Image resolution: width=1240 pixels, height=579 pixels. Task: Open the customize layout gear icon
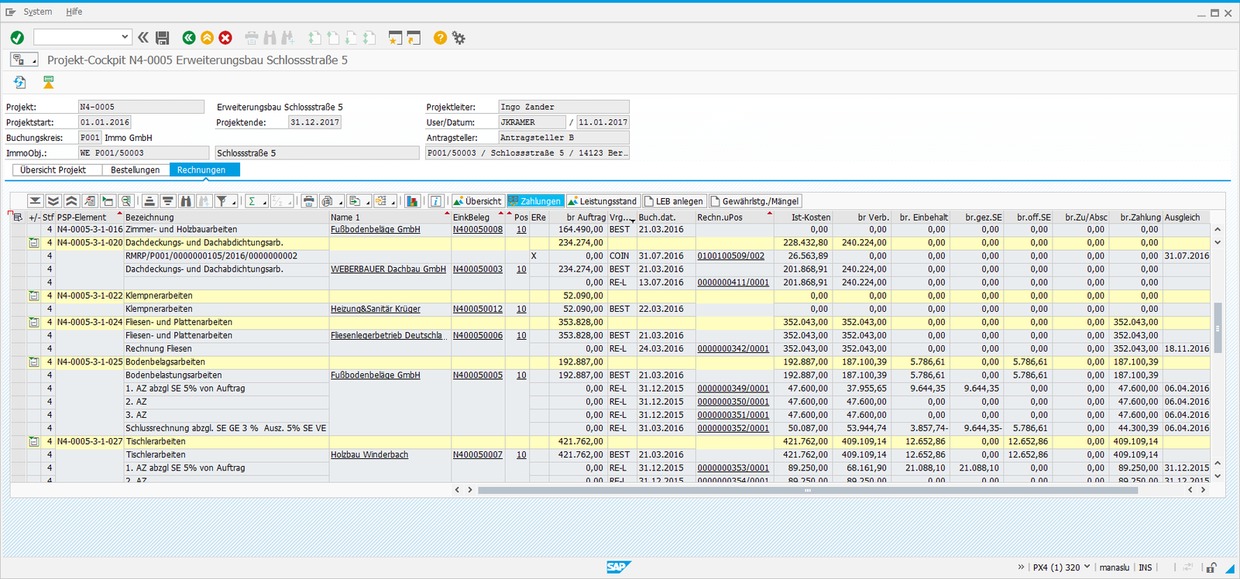[x=459, y=37]
